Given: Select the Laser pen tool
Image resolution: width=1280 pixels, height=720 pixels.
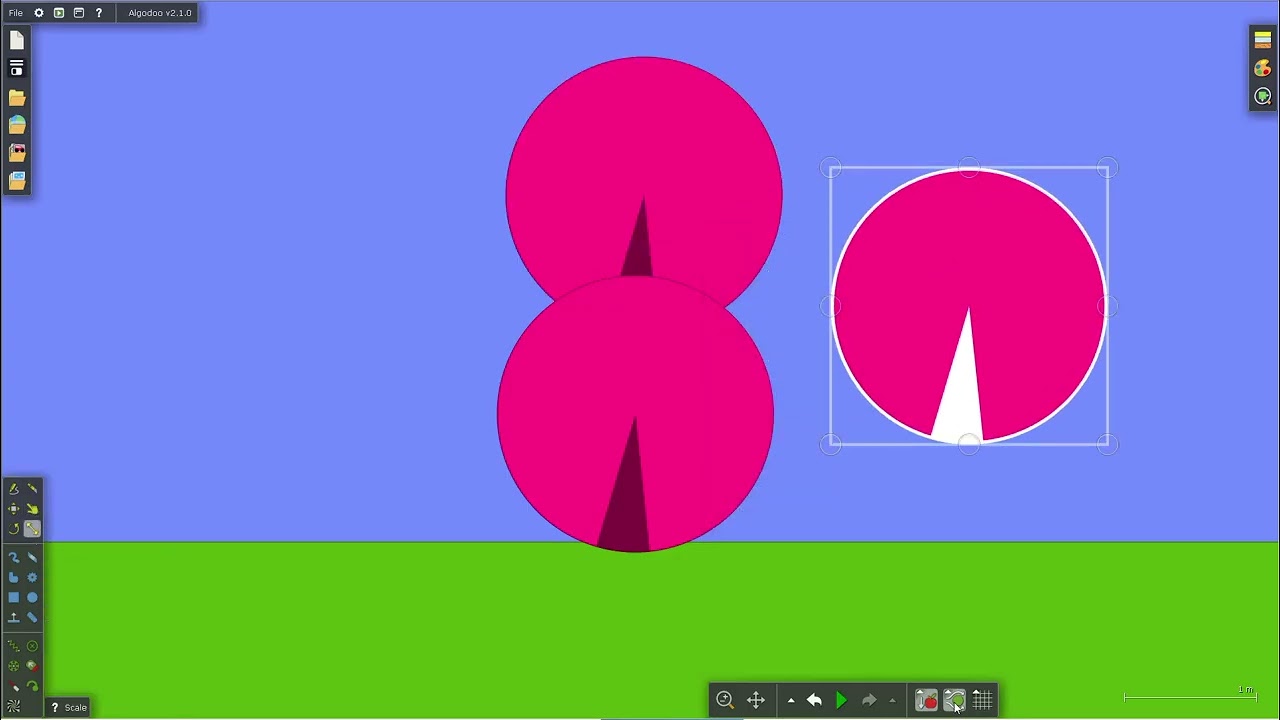Looking at the screenshot, I should [x=14, y=686].
